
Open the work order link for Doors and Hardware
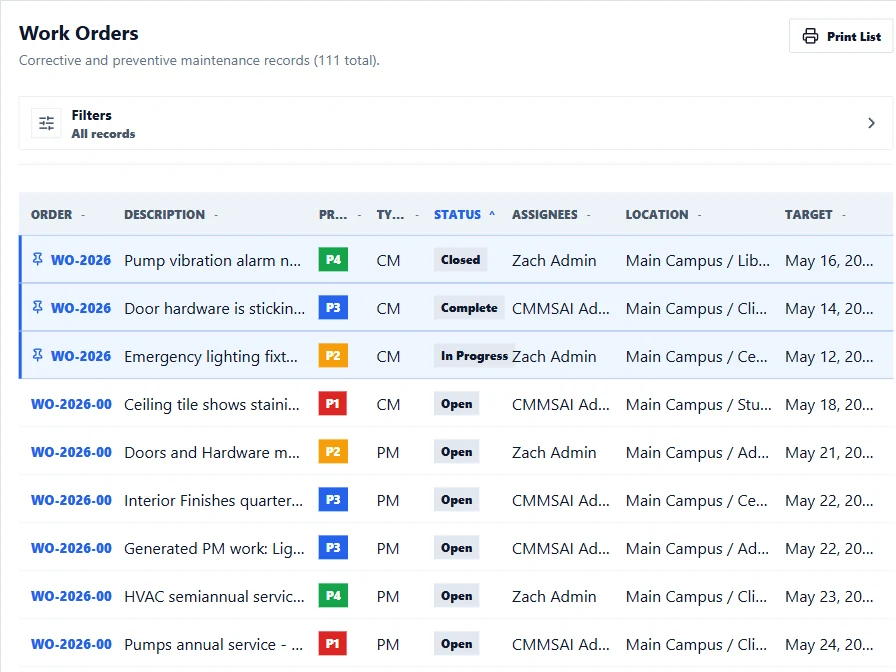tap(71, 452)
